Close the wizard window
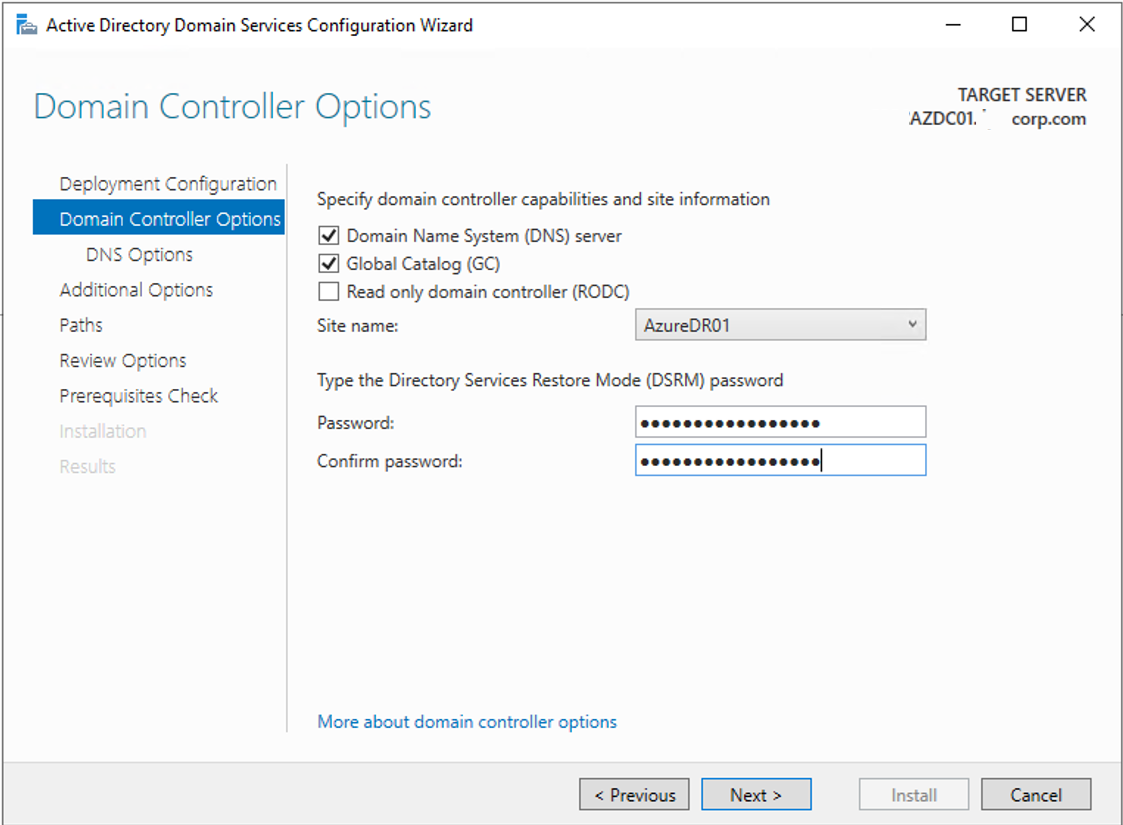1123x825 pixels. (1086, 25)
